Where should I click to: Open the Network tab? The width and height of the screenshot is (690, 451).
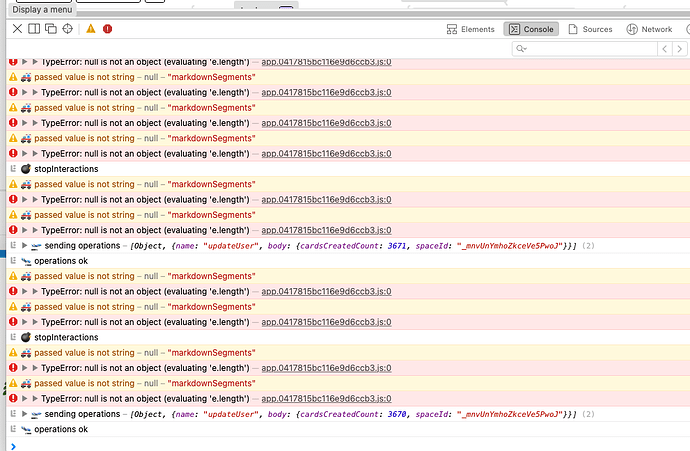(x=649, y=29)
